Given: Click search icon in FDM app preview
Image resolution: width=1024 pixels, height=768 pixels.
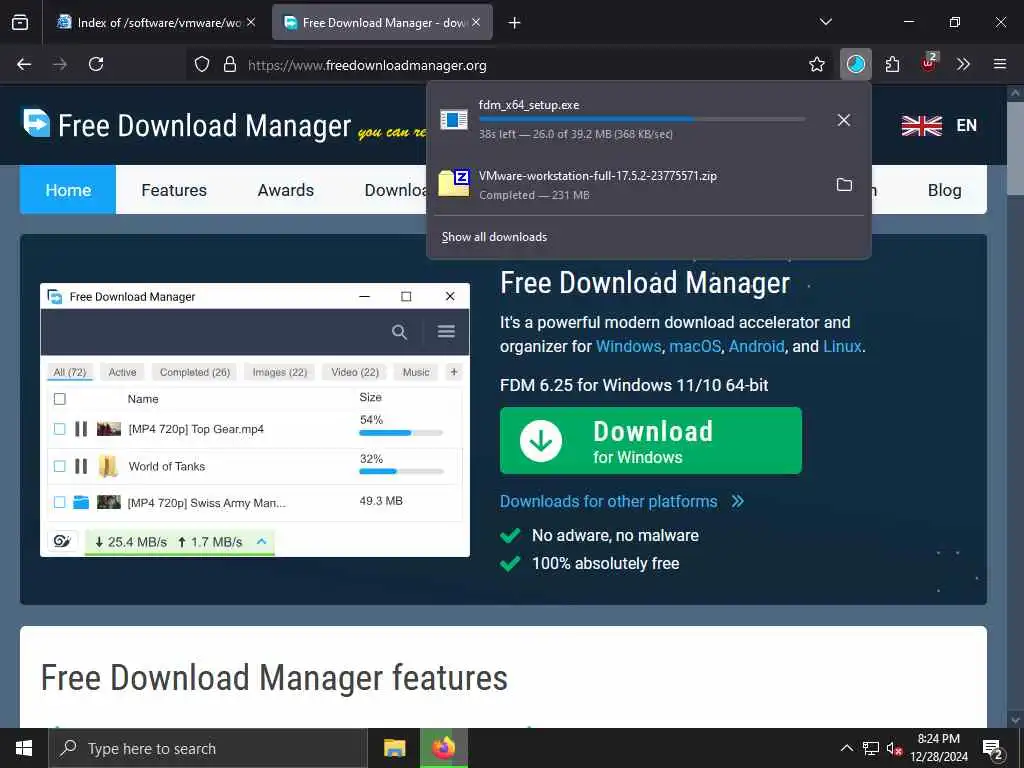Looking at the screenshot, I should coord(400,332).
